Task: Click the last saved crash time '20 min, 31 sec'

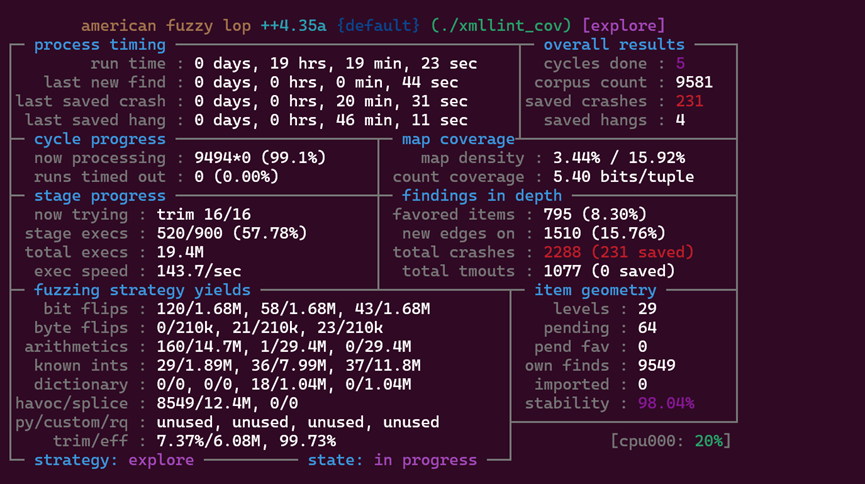Action: pos(402,101)
